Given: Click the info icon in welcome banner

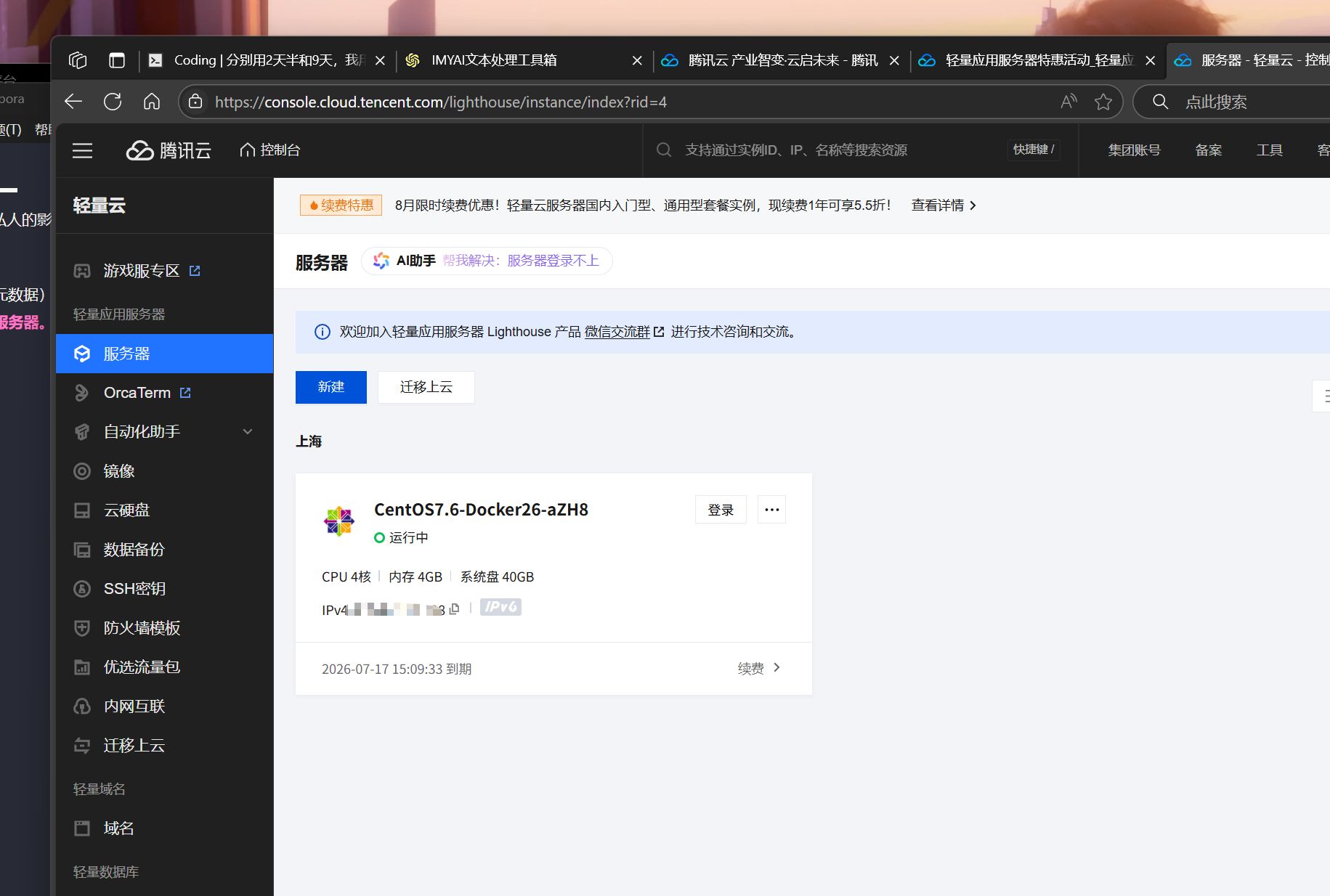Looking at the screenshot, I should 322,332.
